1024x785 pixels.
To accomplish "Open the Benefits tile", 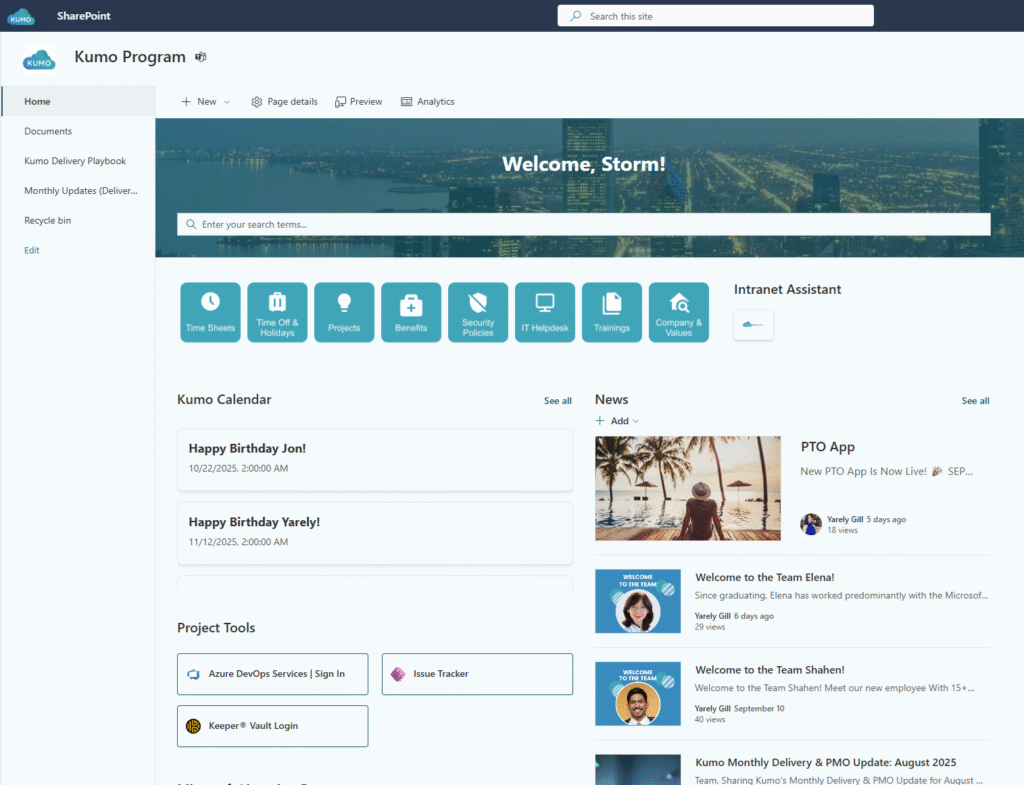I will pos(411,312).
